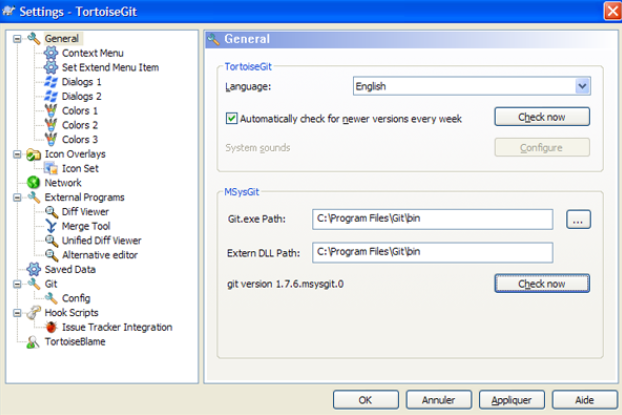Click the Annuler button

pos(433,399)
